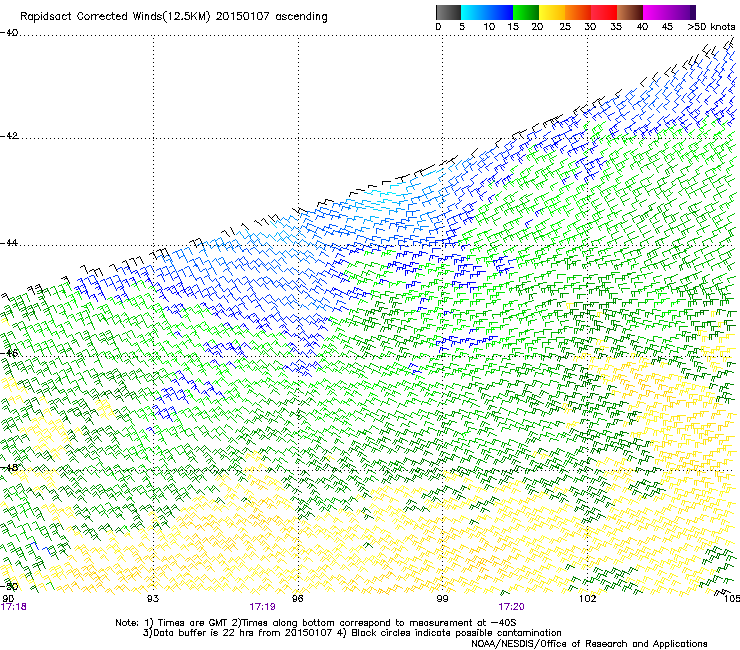Click the legend label '25'

565,27
